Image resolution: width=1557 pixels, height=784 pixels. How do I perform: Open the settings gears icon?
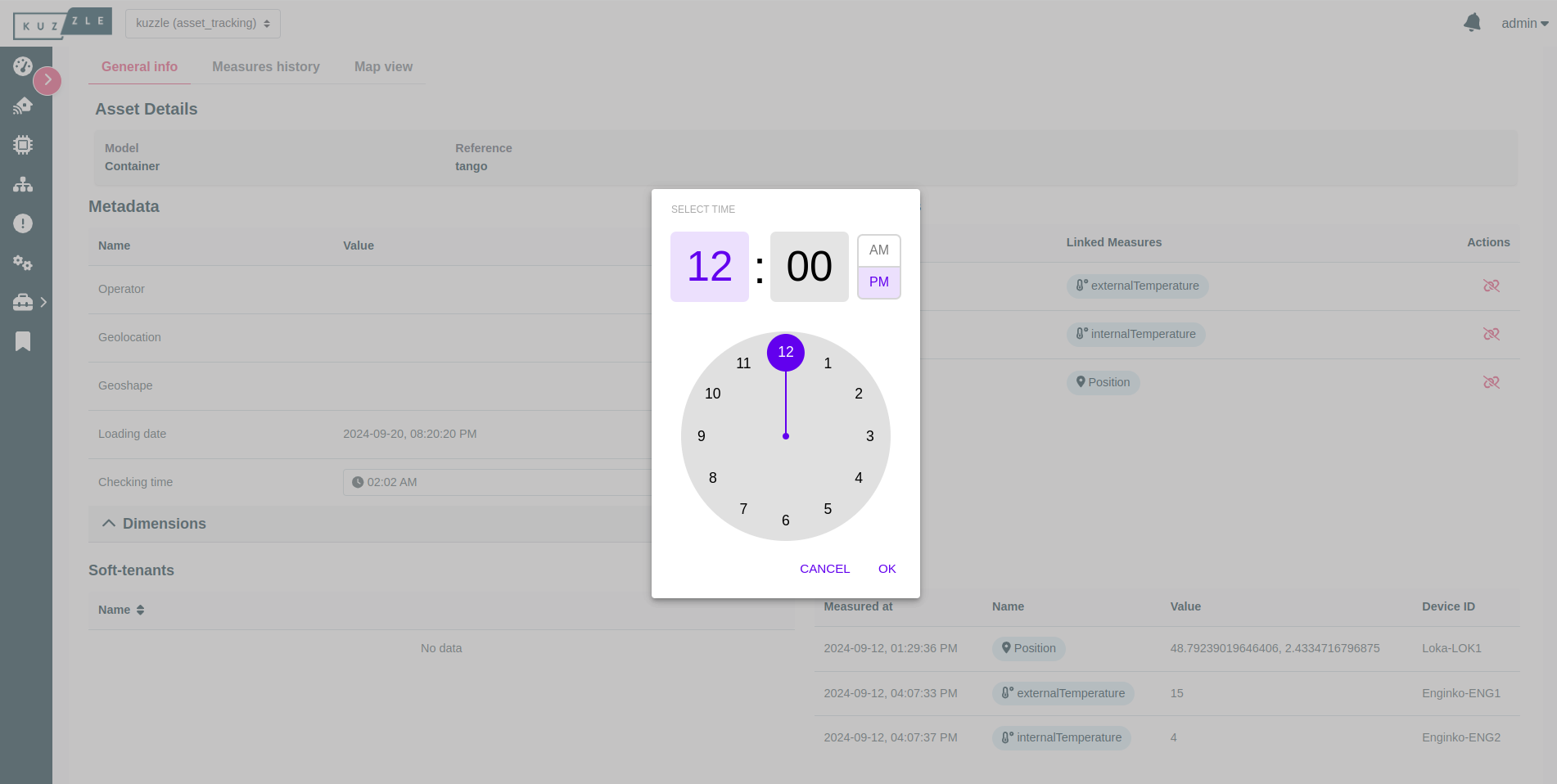point(23,263)
